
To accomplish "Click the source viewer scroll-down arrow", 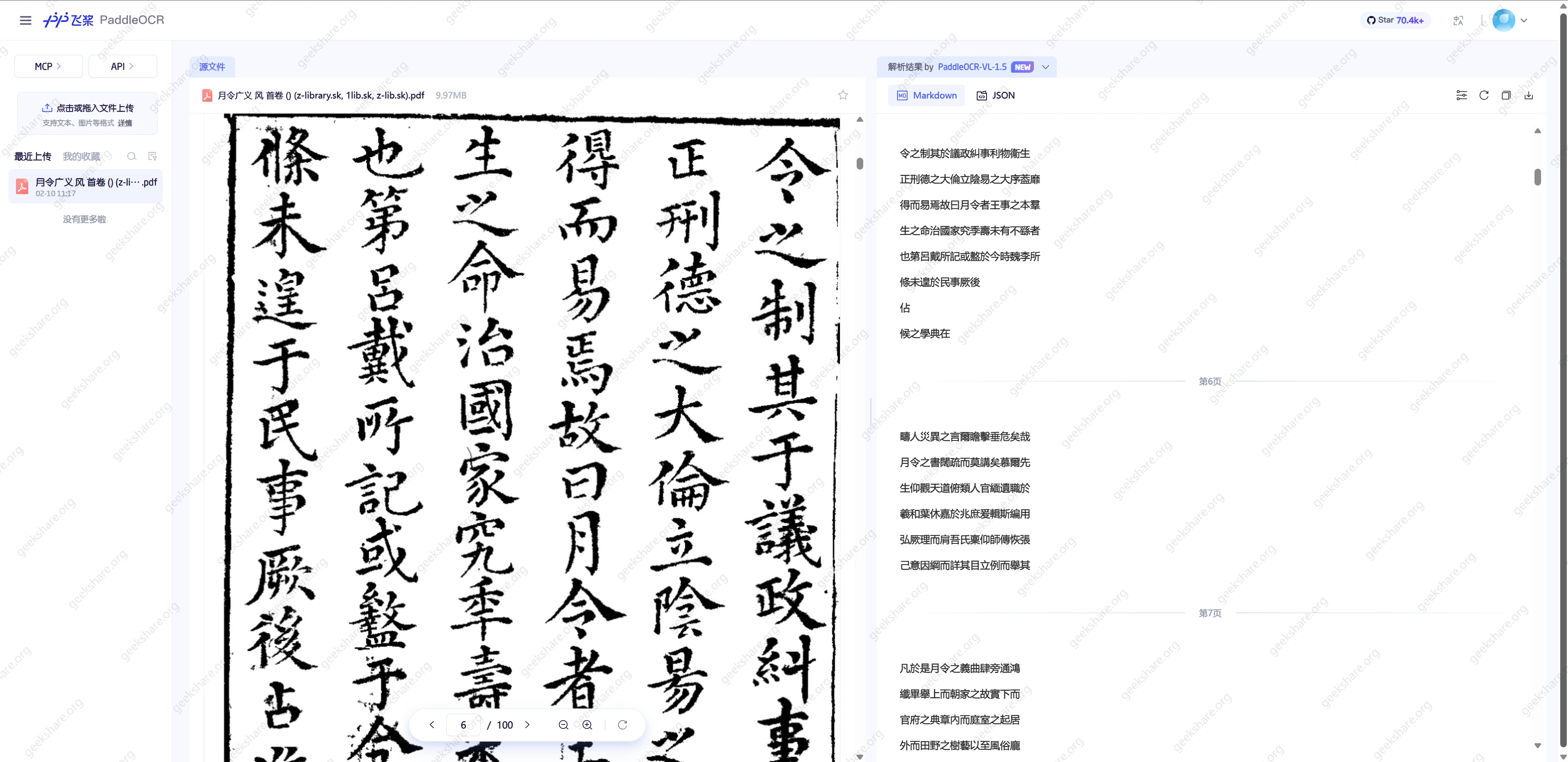I will click(860, 757).
